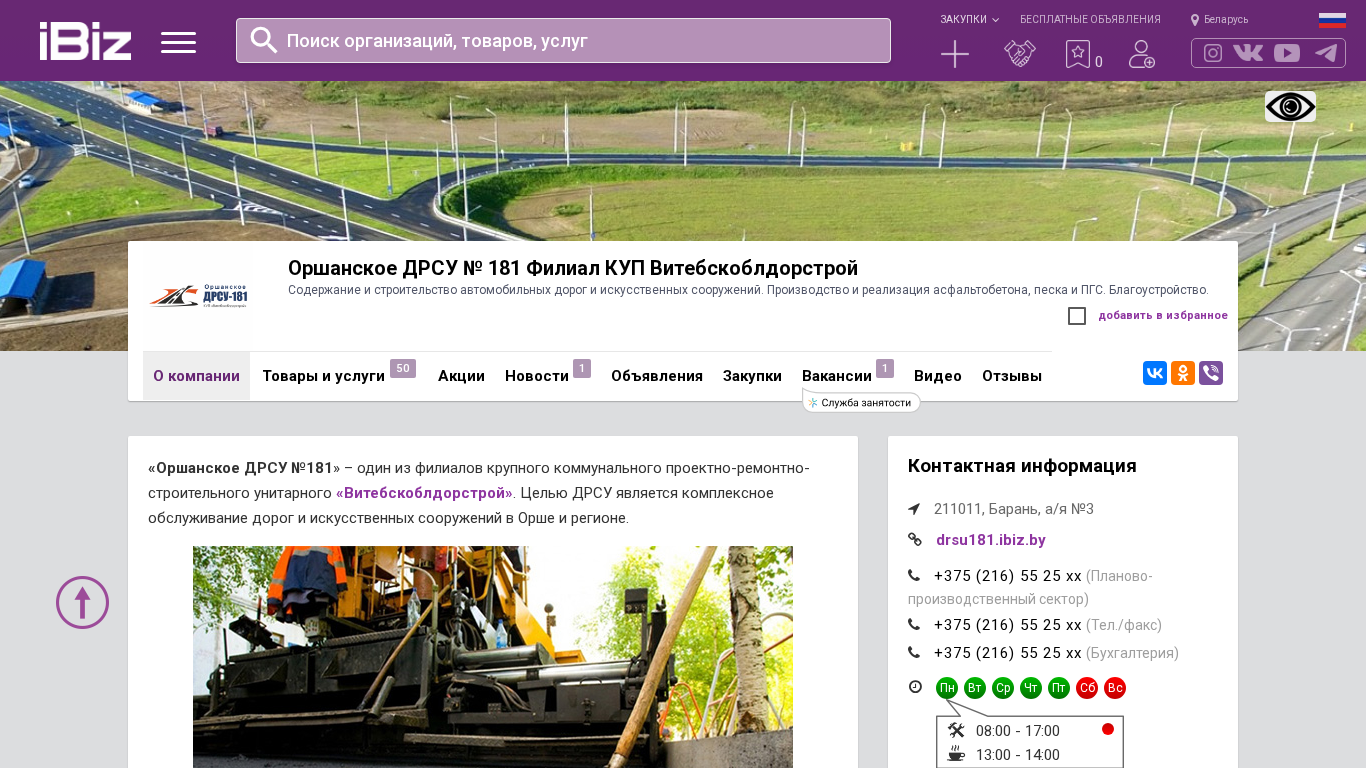The width and height of the screenshot is (1366, 768).
Task: Reveal the Тел./факс phone number
Action: click(x=1008, y=625)
